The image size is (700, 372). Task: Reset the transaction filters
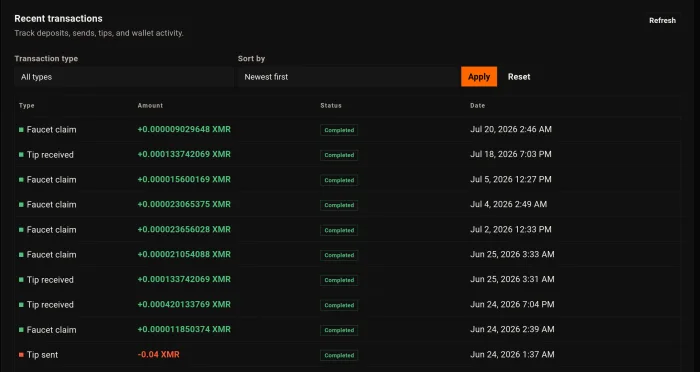tap(519, 77)
